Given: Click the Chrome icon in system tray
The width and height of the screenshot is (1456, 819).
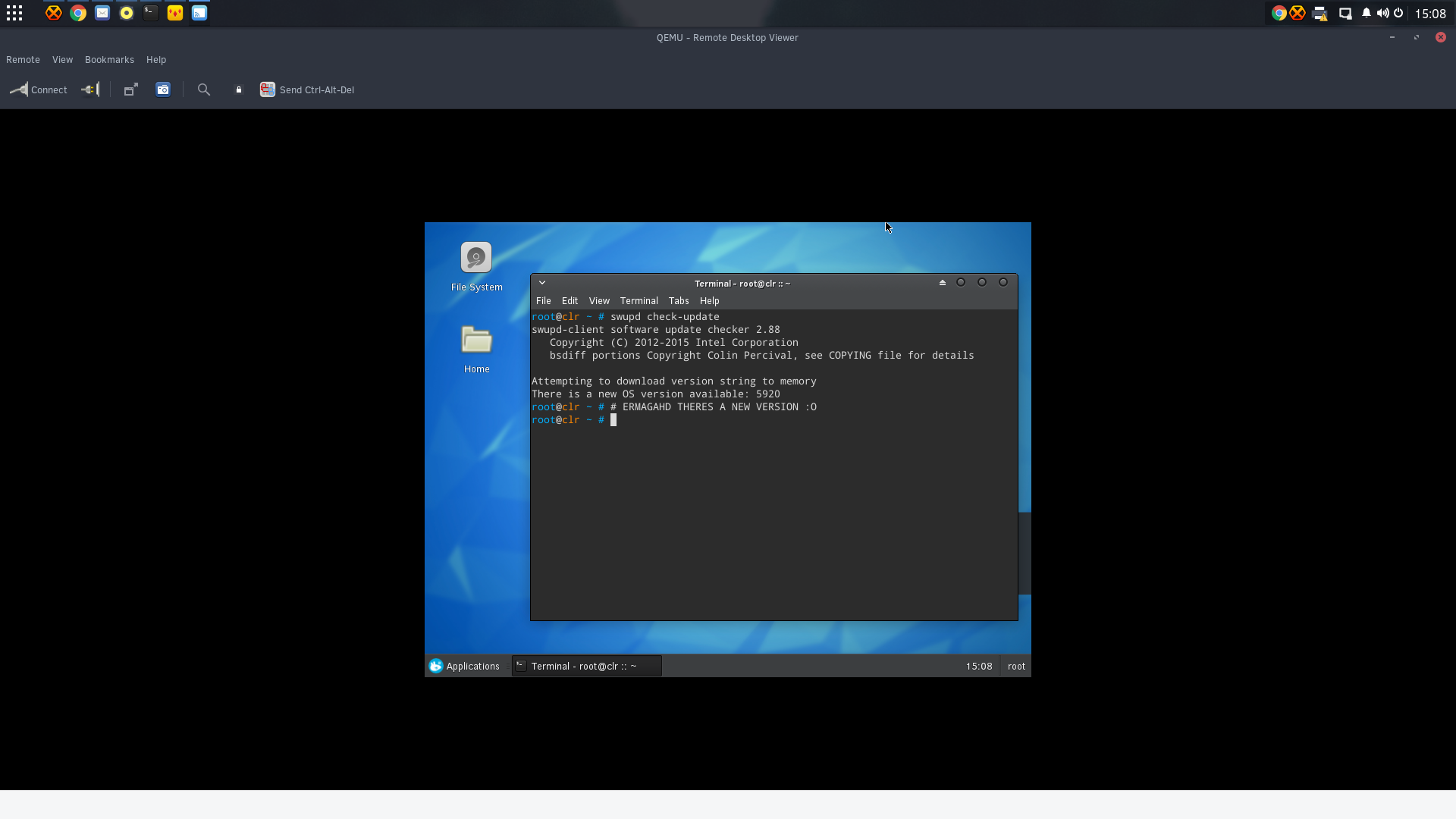Looking at the screenshot, I should [x=1279, y=13].
